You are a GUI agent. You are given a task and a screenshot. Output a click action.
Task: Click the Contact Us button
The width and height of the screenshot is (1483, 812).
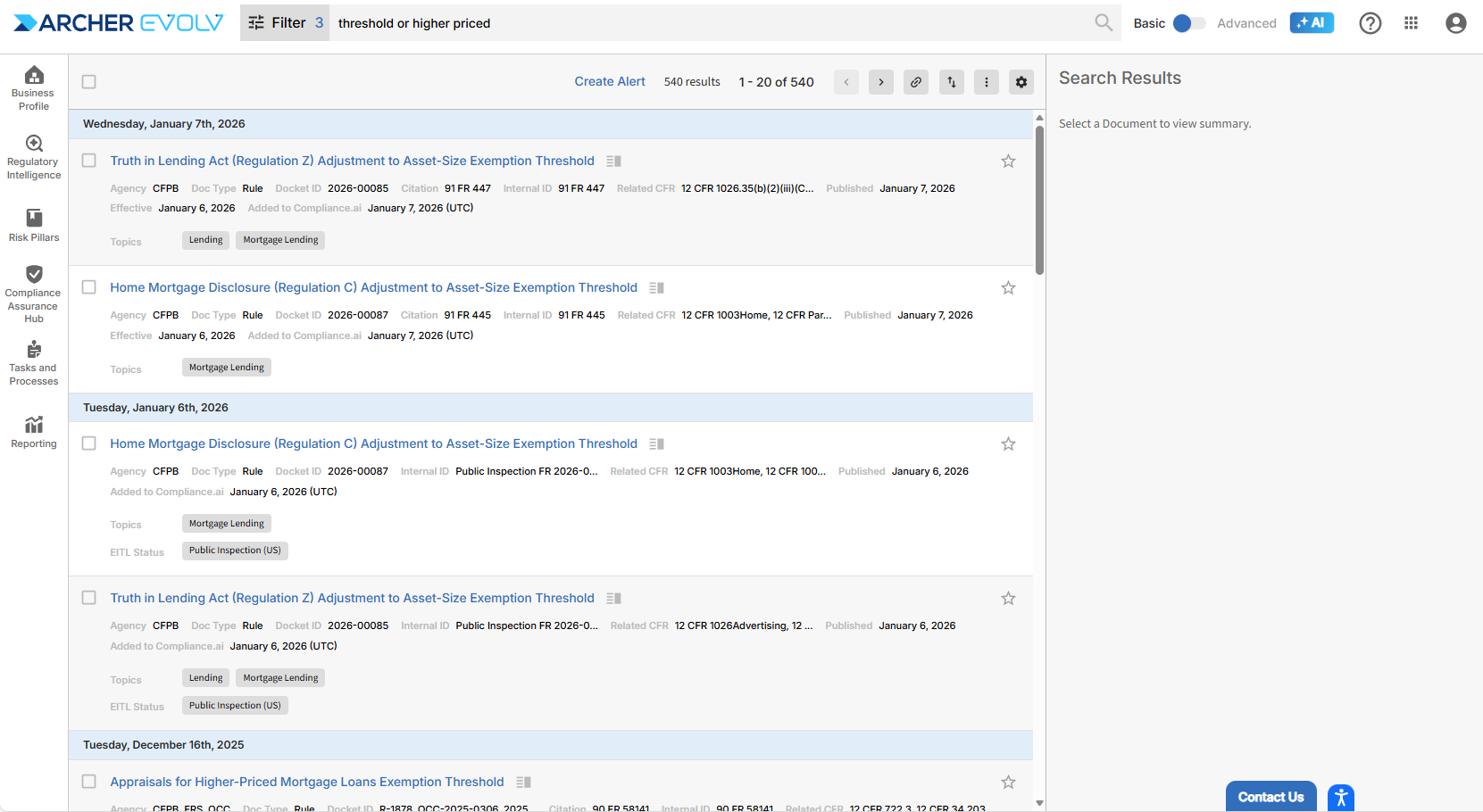[x=1271, y=797]
